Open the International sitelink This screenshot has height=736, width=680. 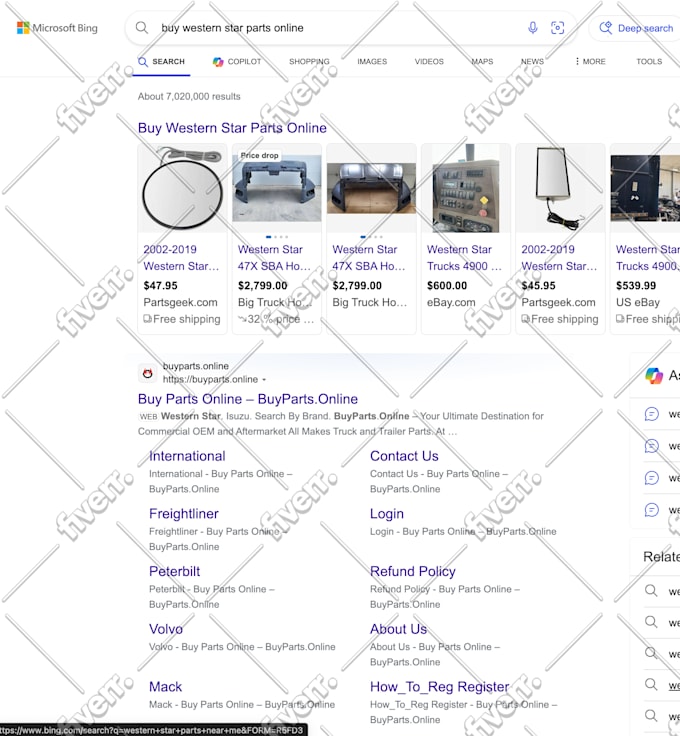(187, 456)
